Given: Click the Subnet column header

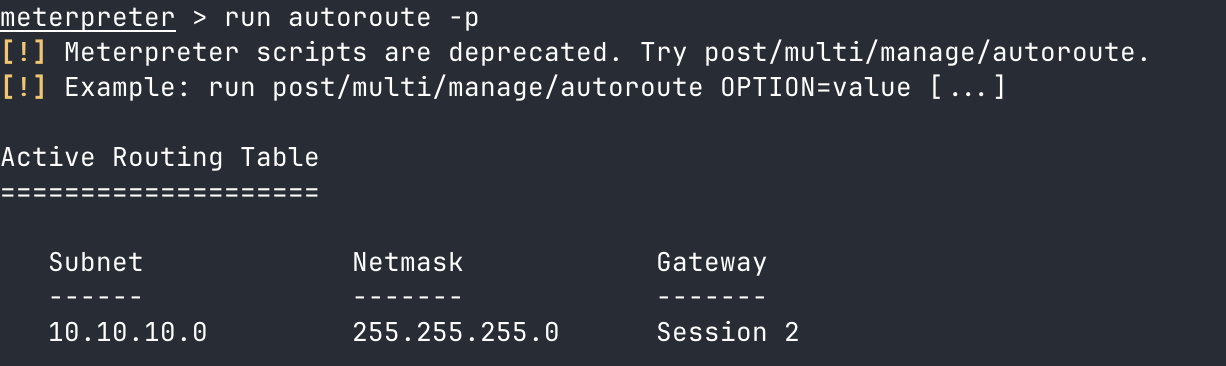Looking at the screenshot, I should [96, 262].
